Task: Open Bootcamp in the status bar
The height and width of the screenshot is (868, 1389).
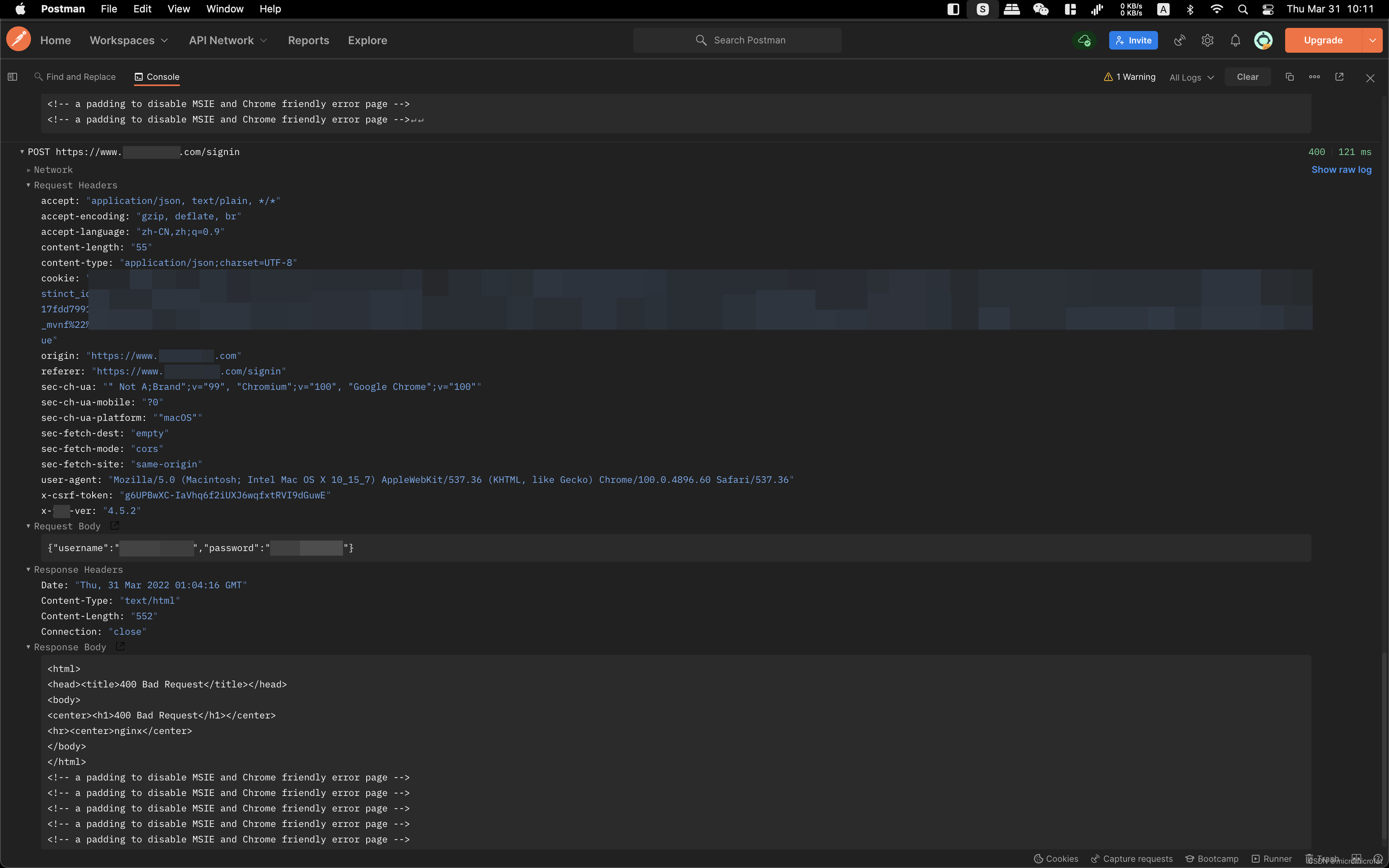Action: tap(1211, 859)
